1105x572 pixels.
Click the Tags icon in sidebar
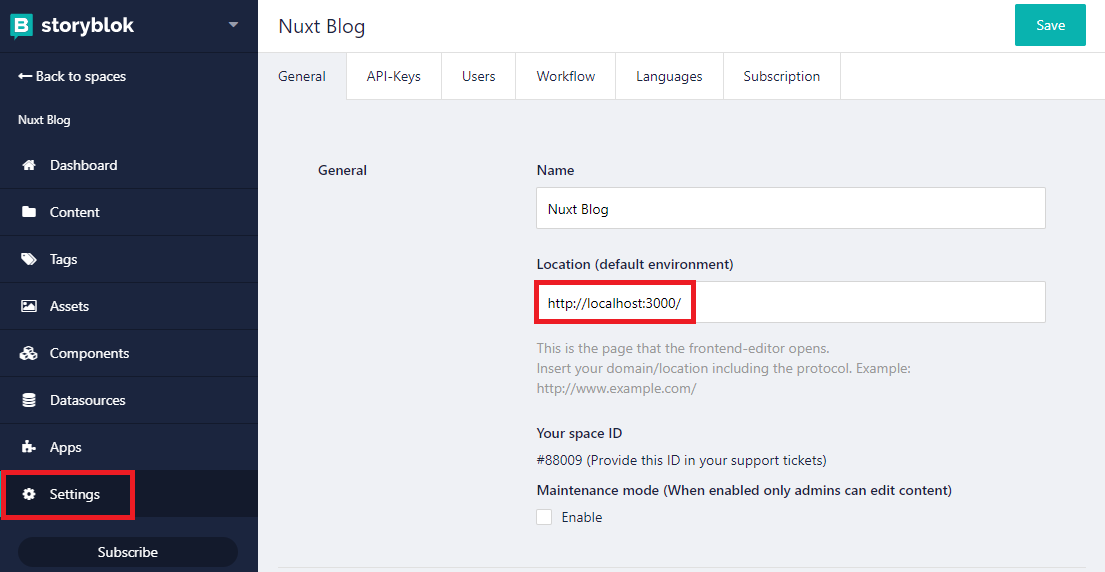pos(29,259)
